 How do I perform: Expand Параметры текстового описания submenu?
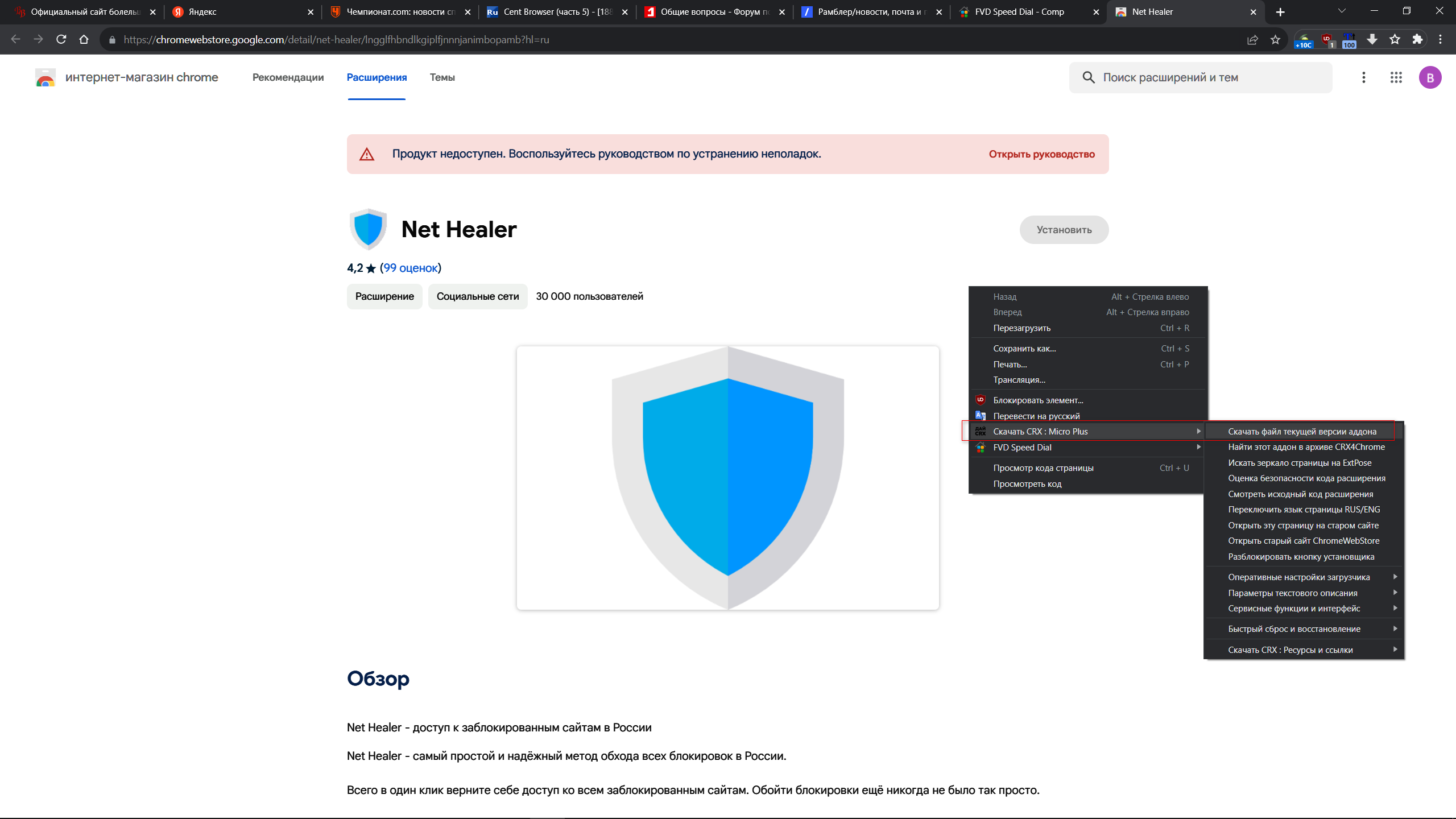click(1304, 593)
